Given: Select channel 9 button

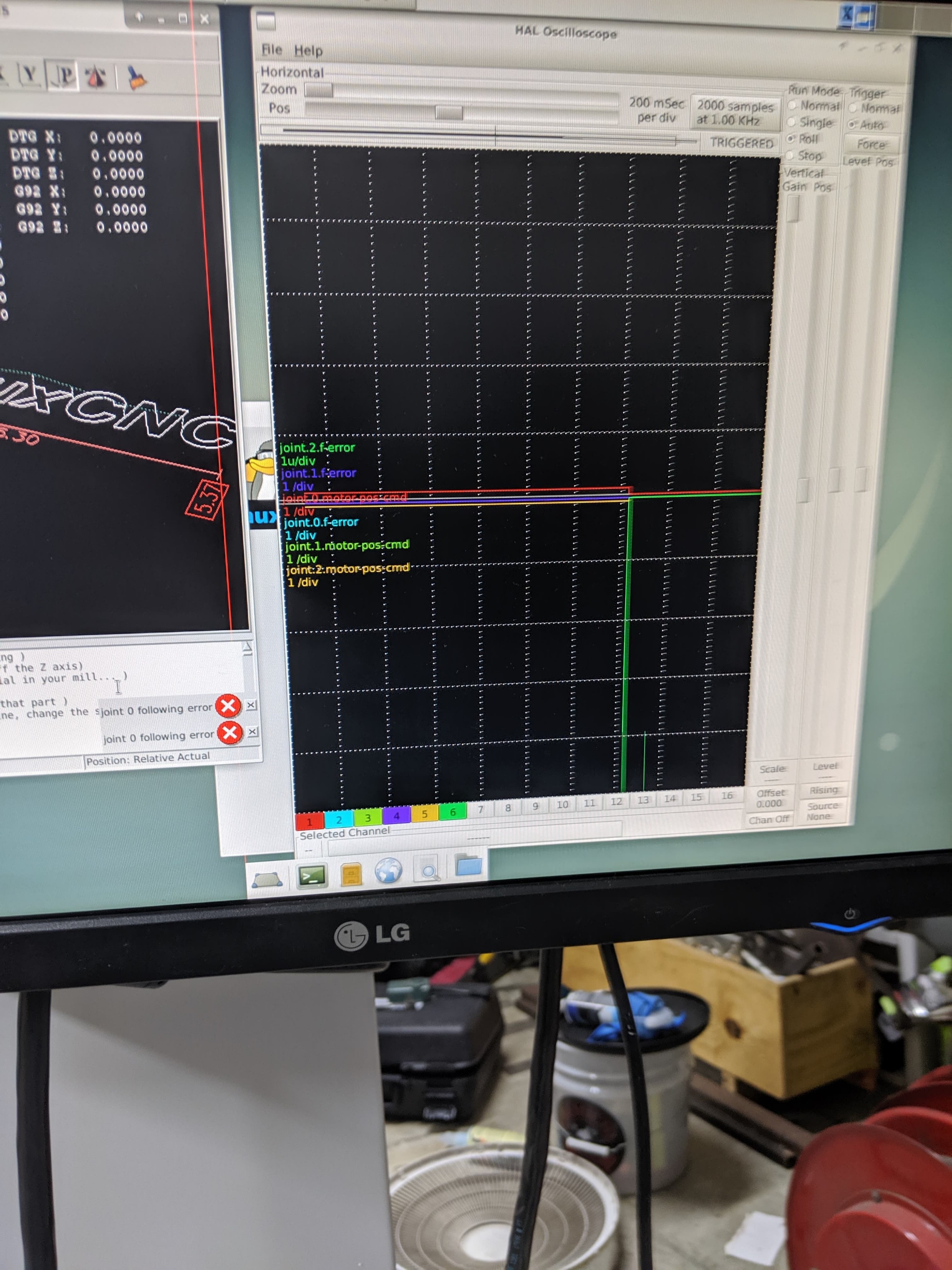Looking at the screenshot, I should (x=535, y=806).
